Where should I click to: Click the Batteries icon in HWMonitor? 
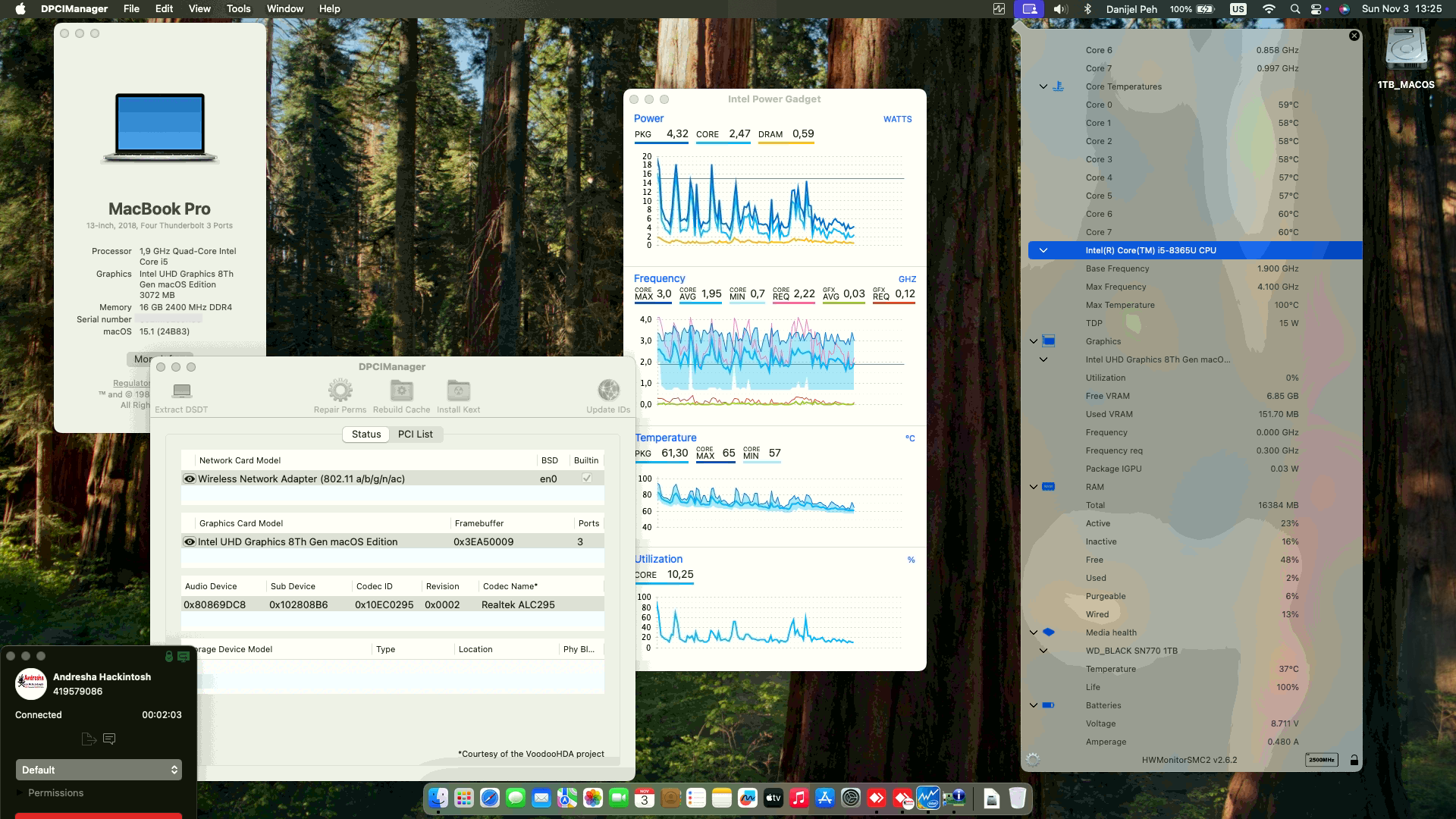click(1049, 705)
